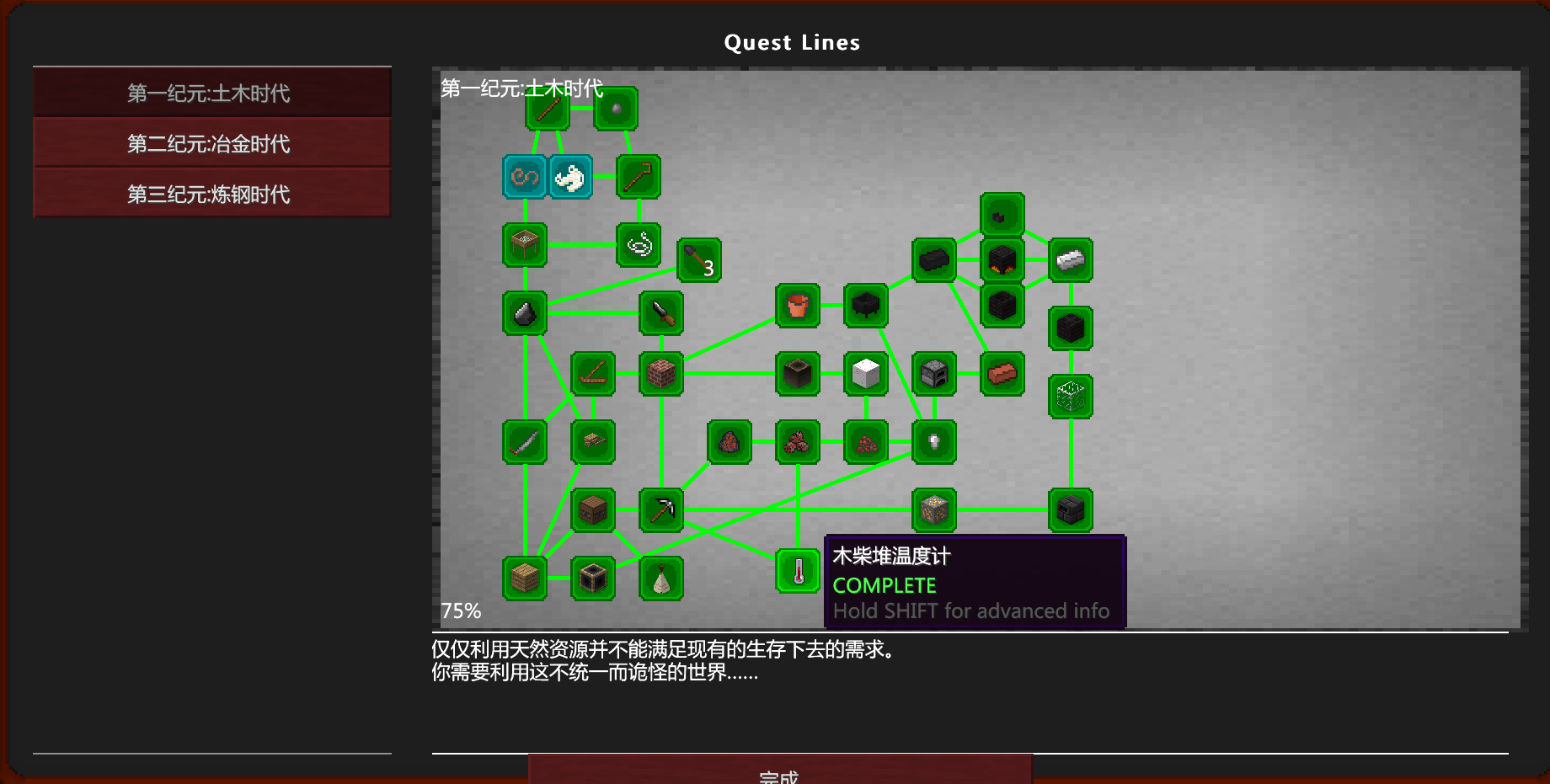
Task: Open the single orange clay brick quest
Action: coord(1002,374)
